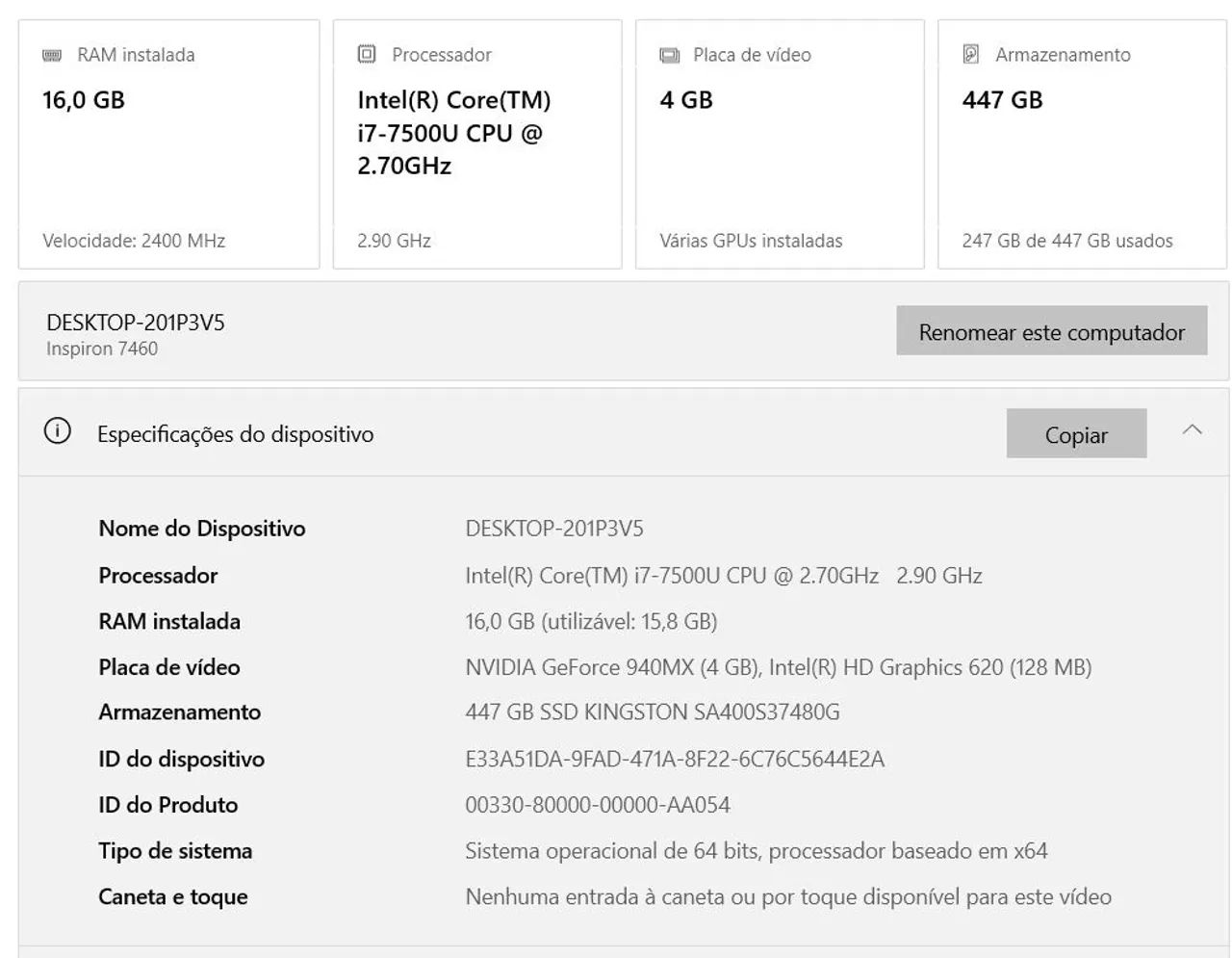This screenshot has height=958, width=1232.
Task: Click the "NVIDIA GeForce 940MX (4 GB)" video card value
Action: (x=614, y=667)
